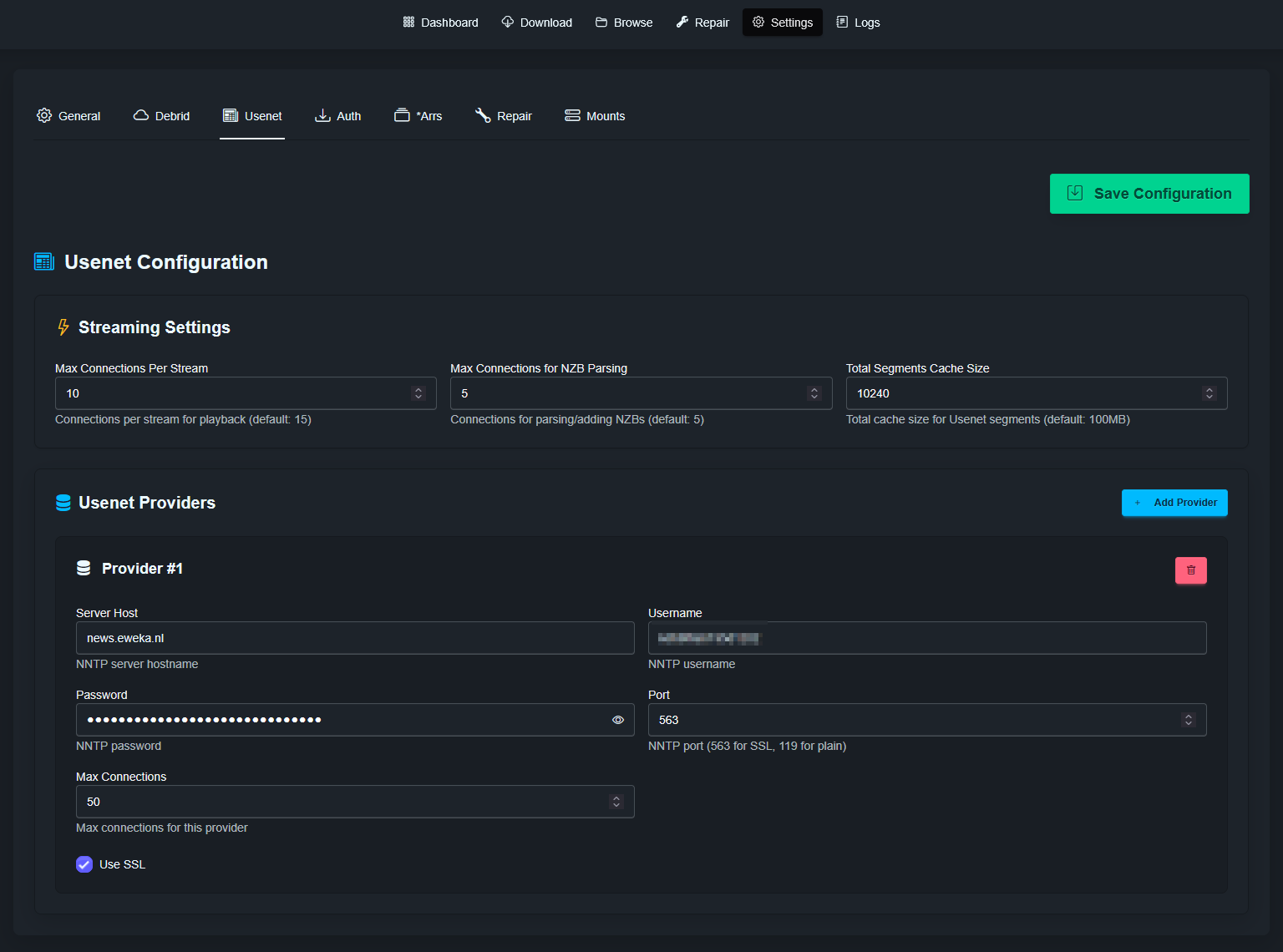Click the Total Segments Cache Size stepper arrows
Image resolution: width=1283 pixels, height=952 pixels.
[x=1209, y=393]
